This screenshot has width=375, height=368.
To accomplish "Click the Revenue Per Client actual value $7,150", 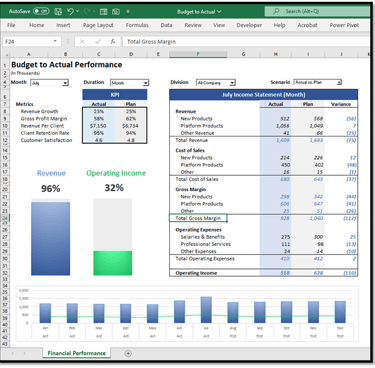I will (x=98, y=126).
